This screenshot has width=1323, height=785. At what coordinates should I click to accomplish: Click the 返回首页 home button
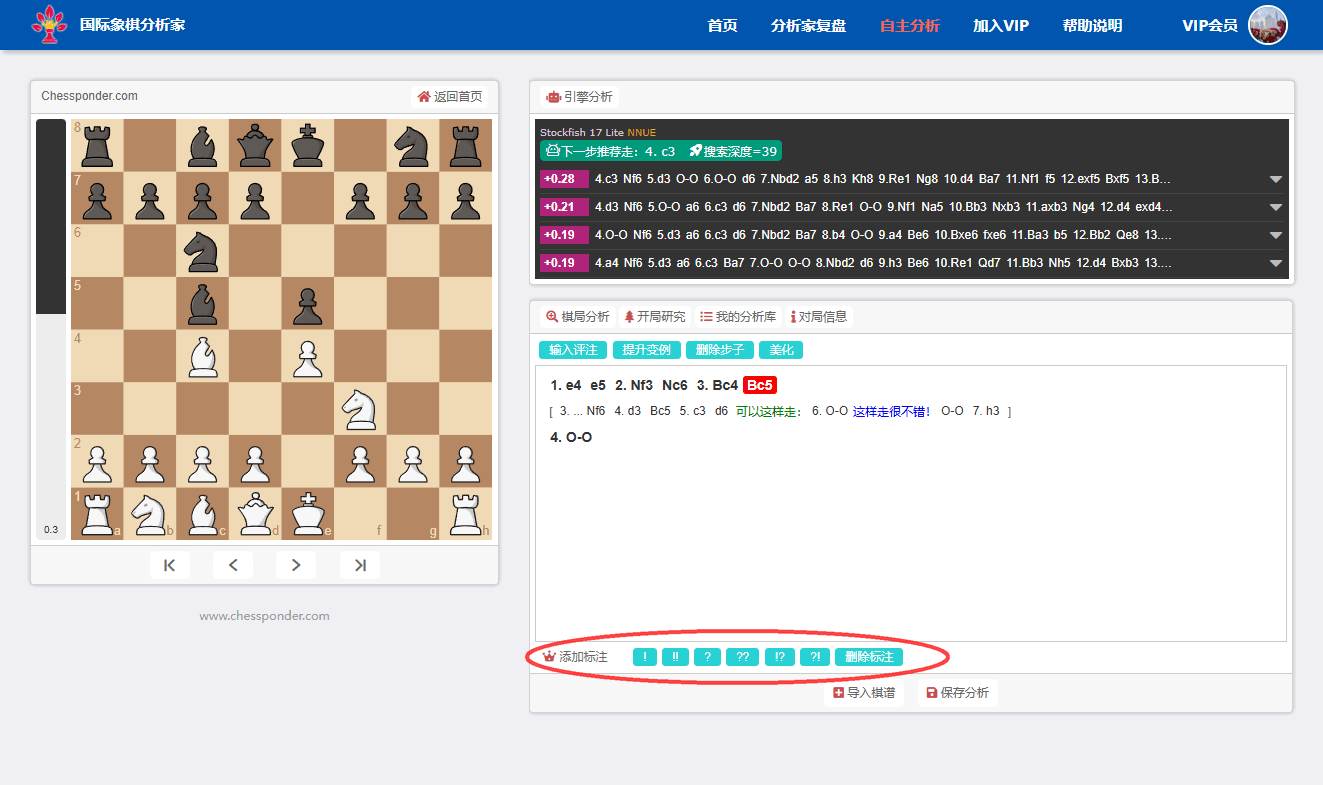[450, 97]
